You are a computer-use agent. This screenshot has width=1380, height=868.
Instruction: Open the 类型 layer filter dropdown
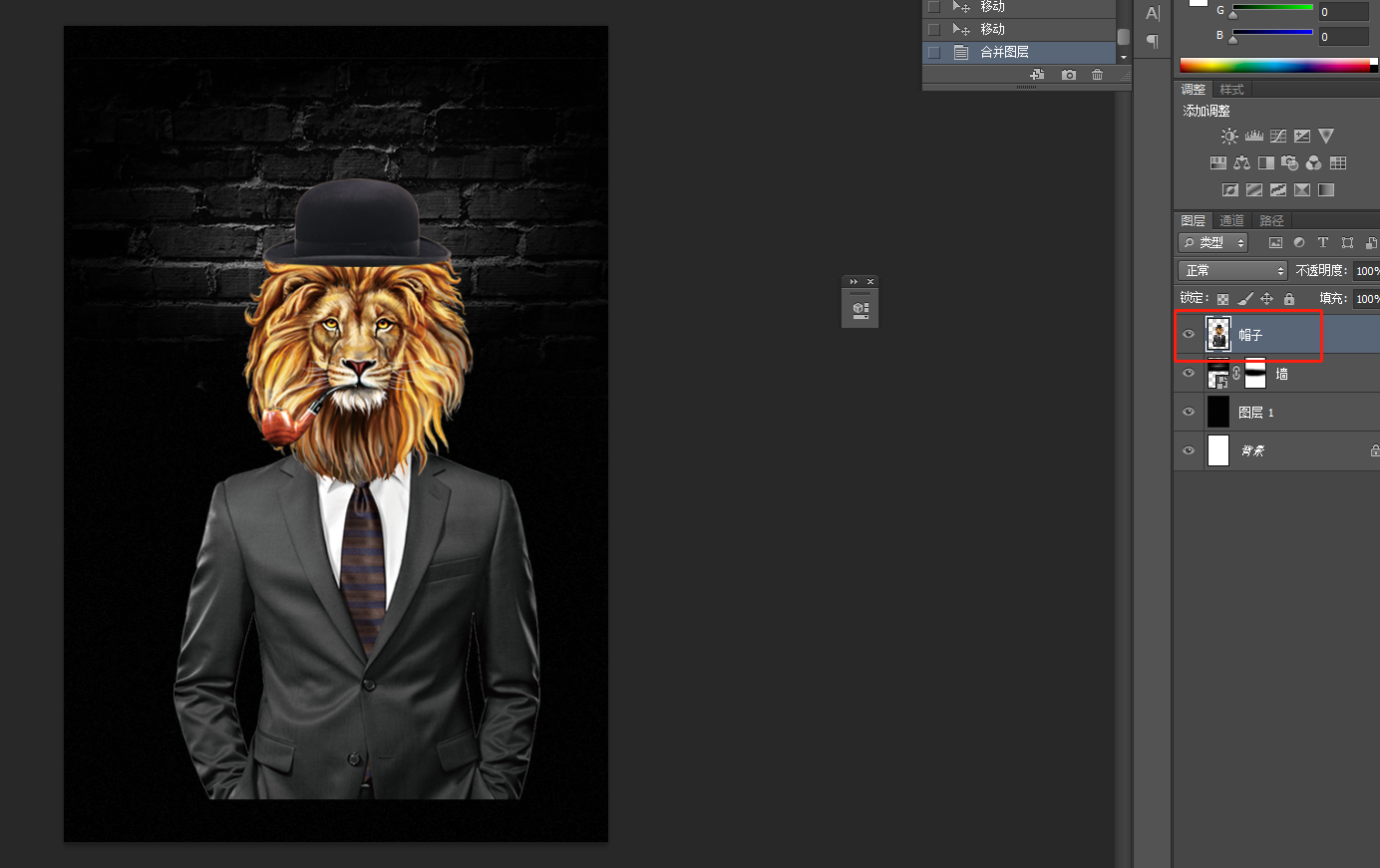tap(1213, 242)
